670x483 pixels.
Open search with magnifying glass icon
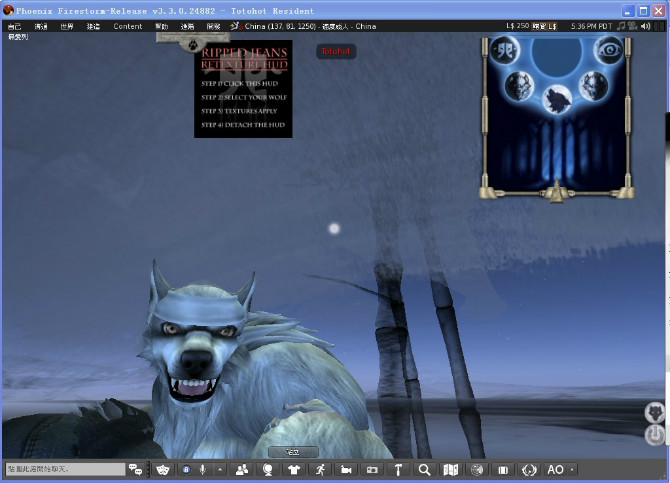click(424, 470)
